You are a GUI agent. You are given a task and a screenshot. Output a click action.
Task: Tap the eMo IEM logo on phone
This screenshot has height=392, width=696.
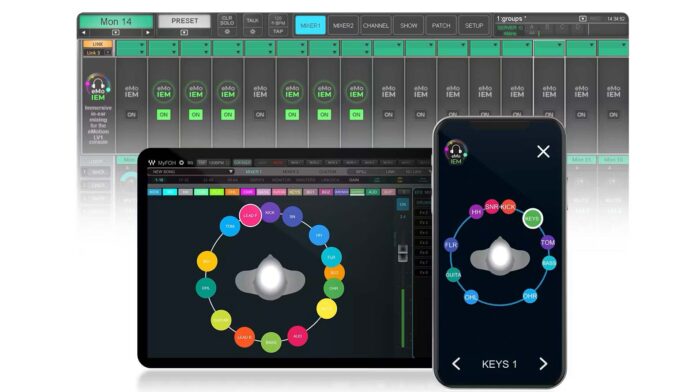456,152
